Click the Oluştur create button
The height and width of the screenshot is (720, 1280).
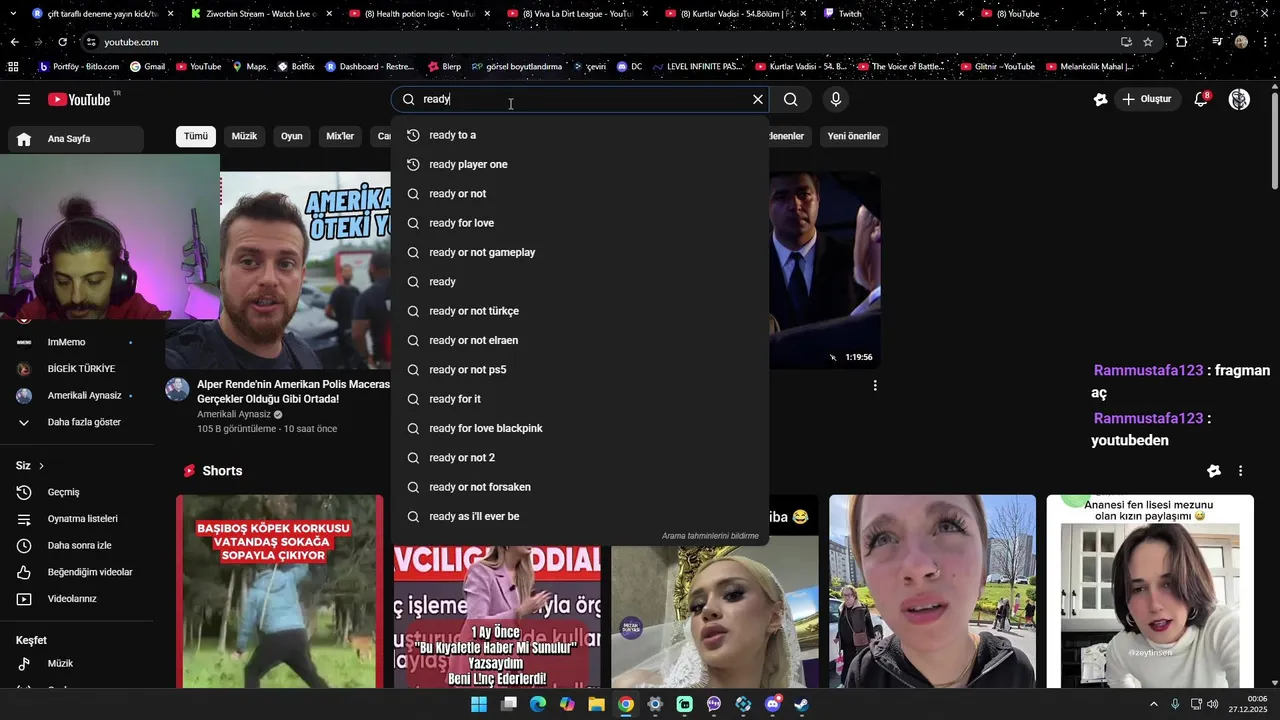1147,99
